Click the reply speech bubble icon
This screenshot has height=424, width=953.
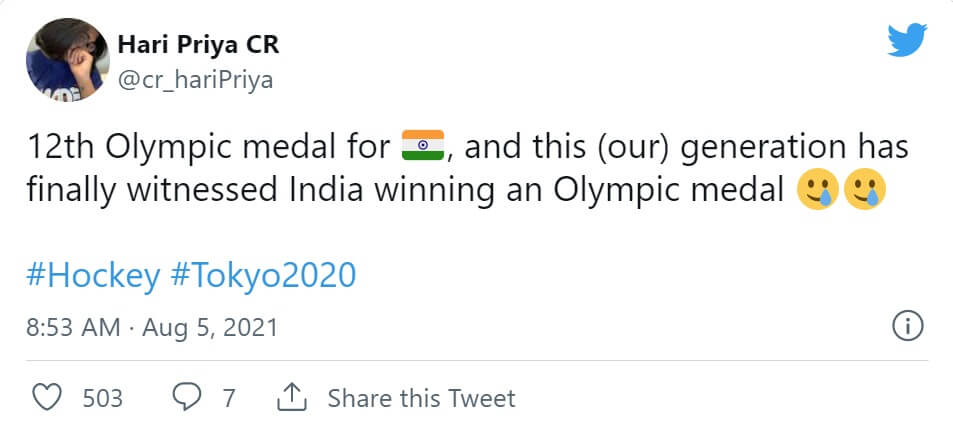pos(186,398)
